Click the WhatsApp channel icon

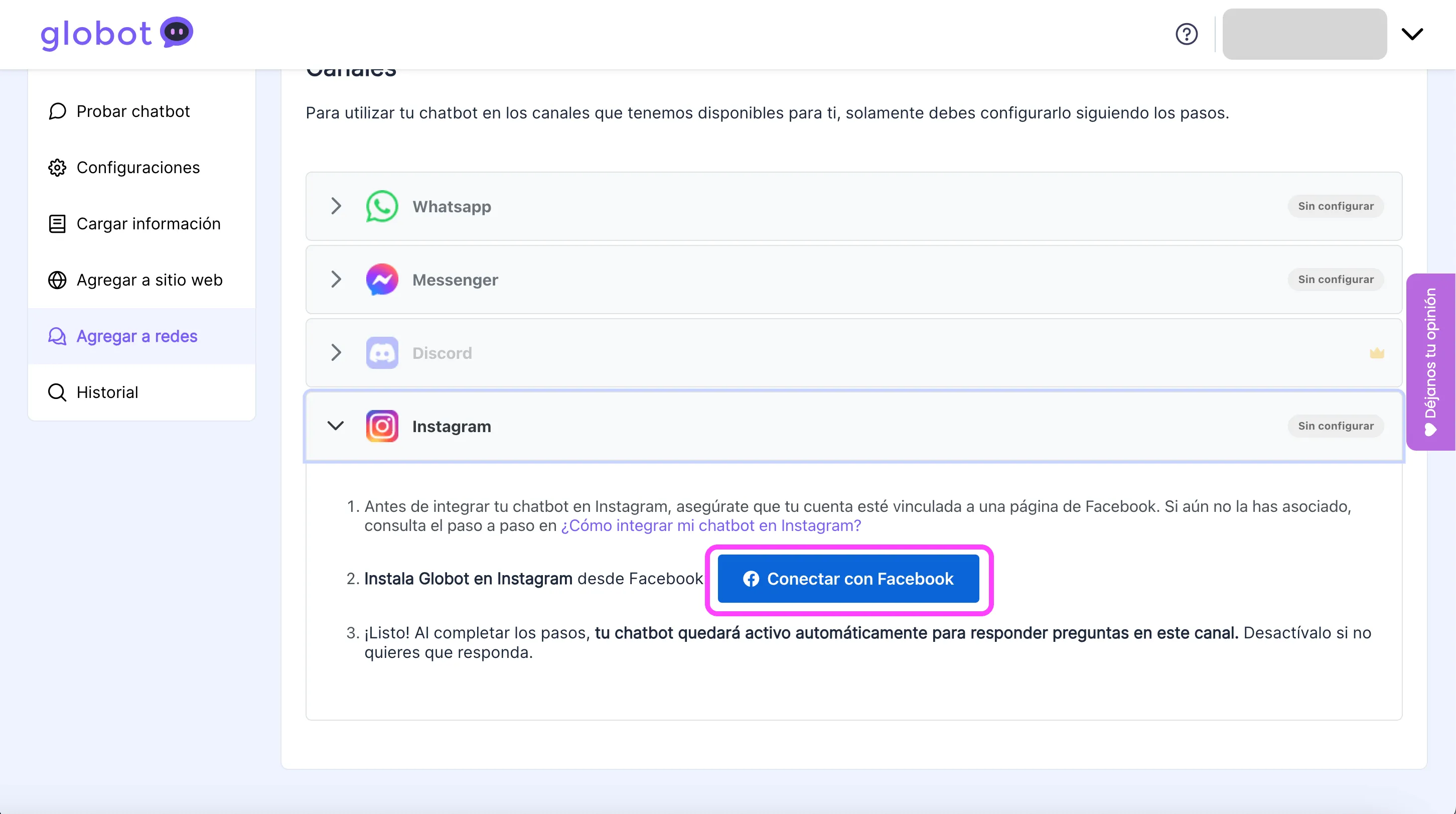click(x=381, y=206)
